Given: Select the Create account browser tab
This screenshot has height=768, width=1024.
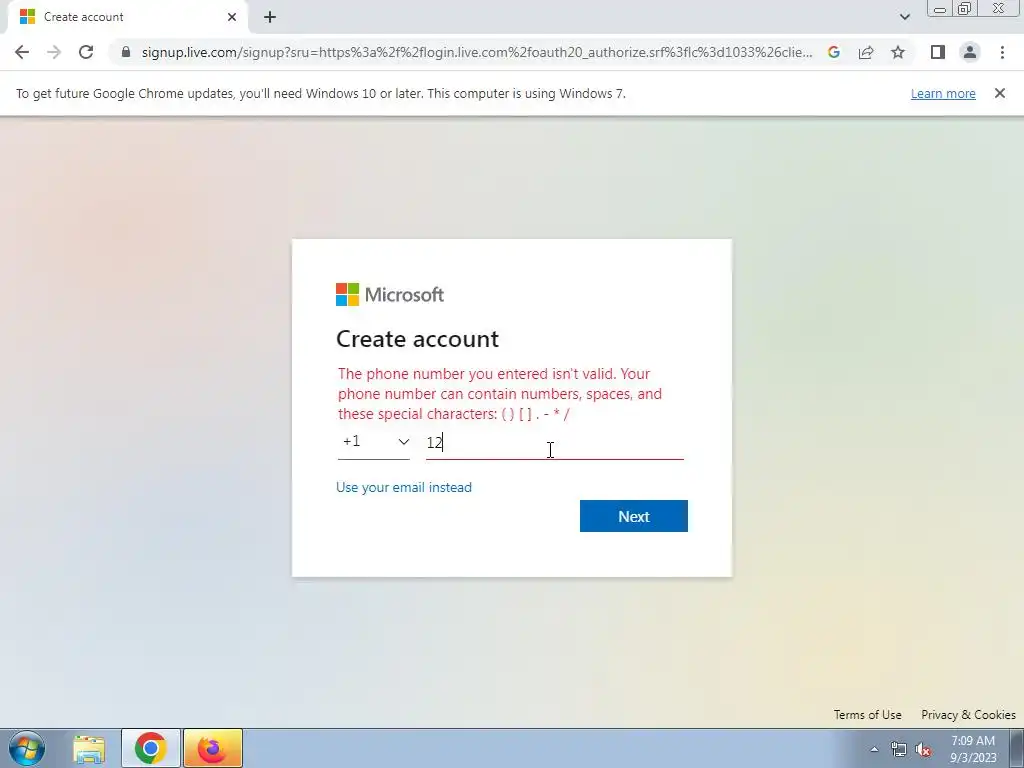Looking at the screenshot, I should point(128,17).
